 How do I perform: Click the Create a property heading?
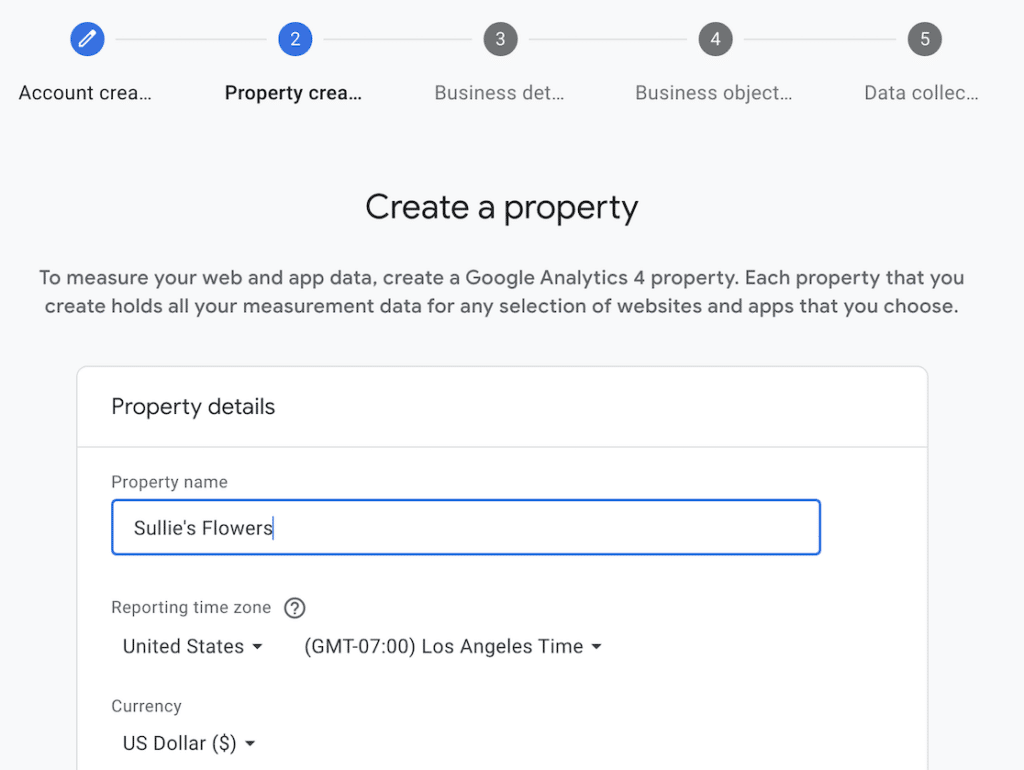[501, 207]
